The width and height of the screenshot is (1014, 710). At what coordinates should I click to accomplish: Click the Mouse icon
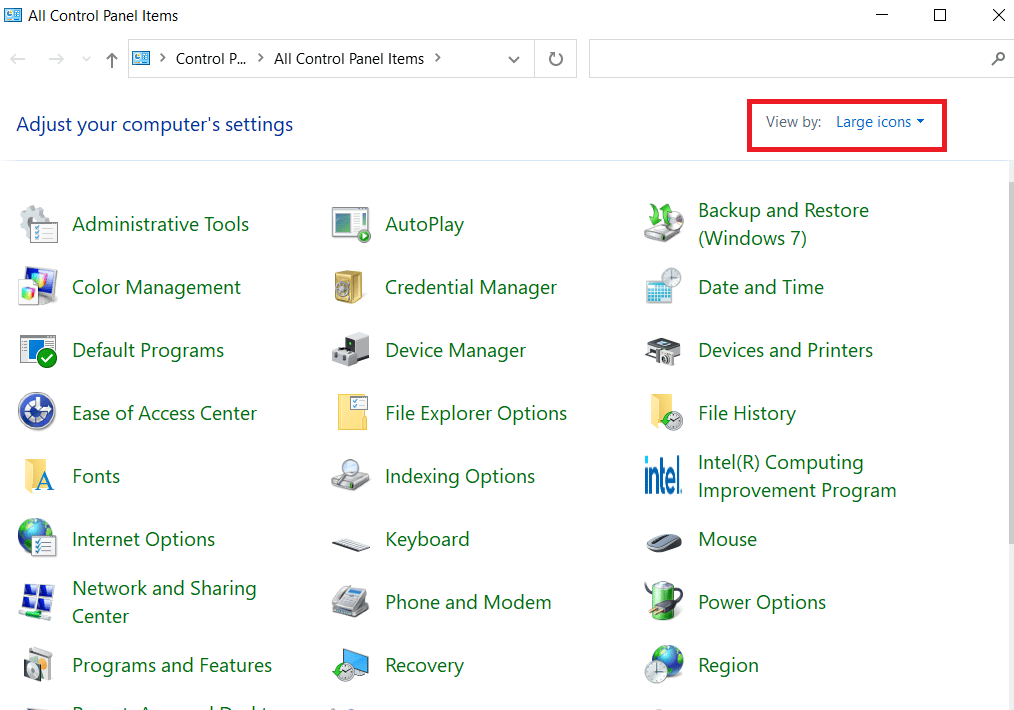[664, 542]
